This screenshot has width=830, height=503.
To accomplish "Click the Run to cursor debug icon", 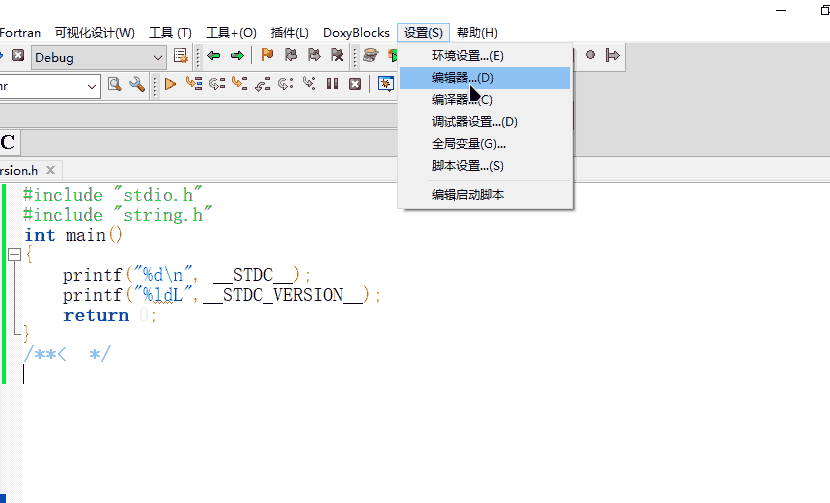I will (x=194, y=84).
